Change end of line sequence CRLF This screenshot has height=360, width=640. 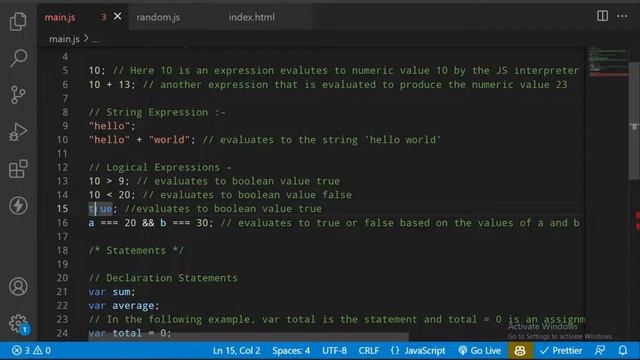click(x=369, y=350)
